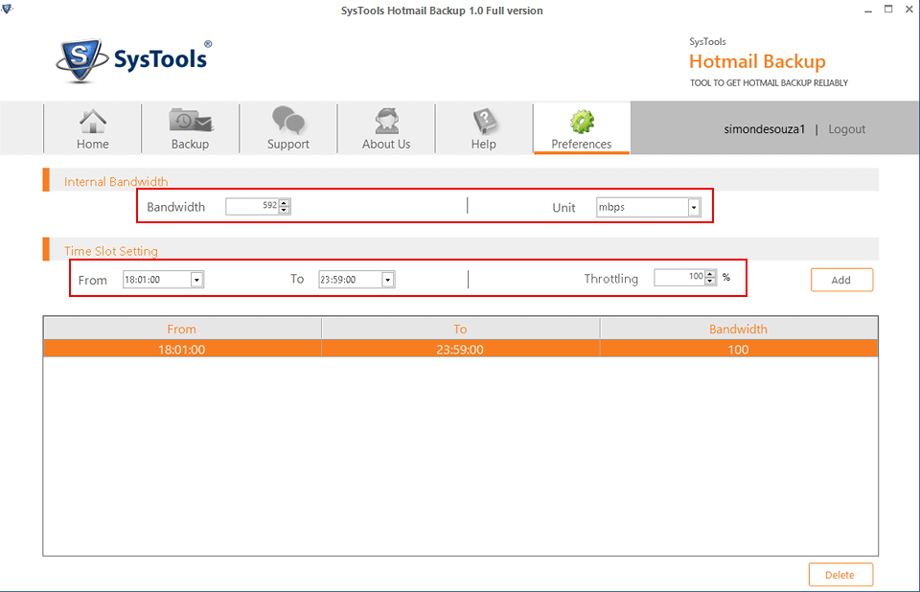Expand the Unit dropdown arrow

pyautogui.click(x=694, y=208)
